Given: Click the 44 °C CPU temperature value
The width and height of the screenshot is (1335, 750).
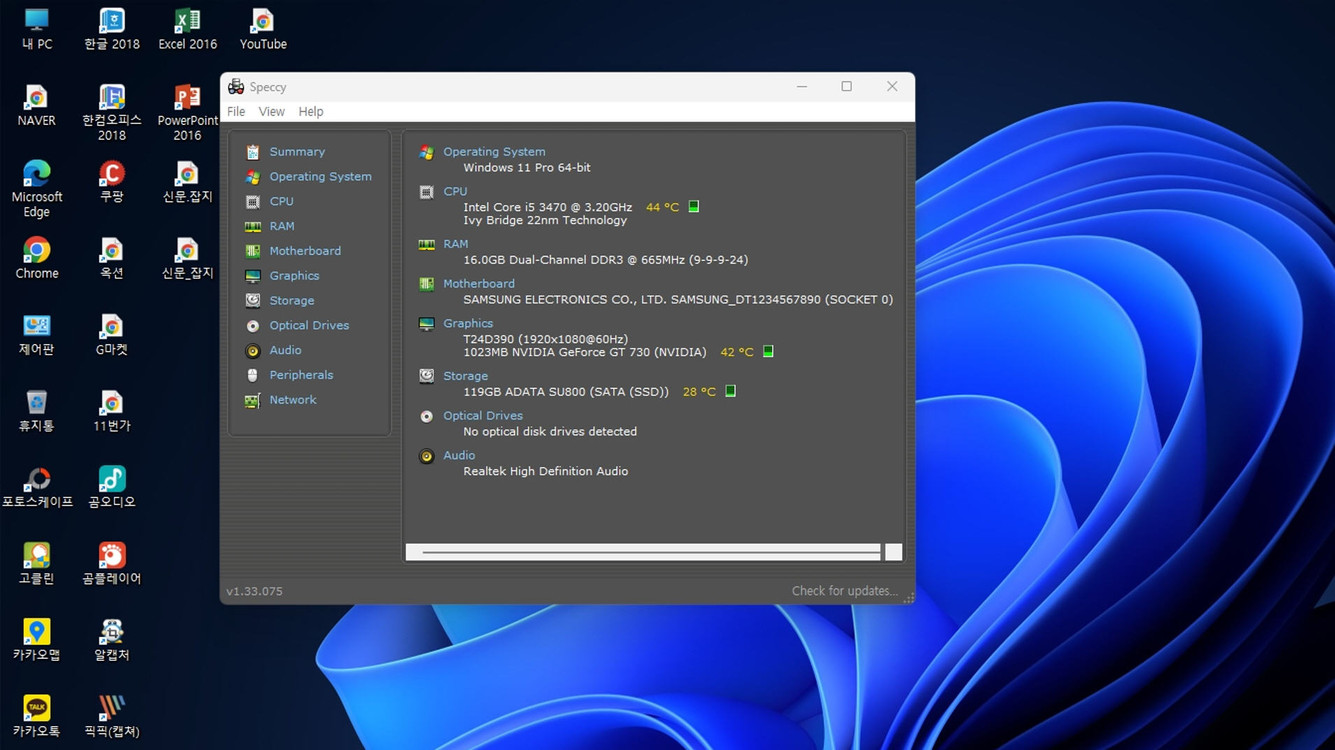Looking at the screenshot, I should point(662,207).
